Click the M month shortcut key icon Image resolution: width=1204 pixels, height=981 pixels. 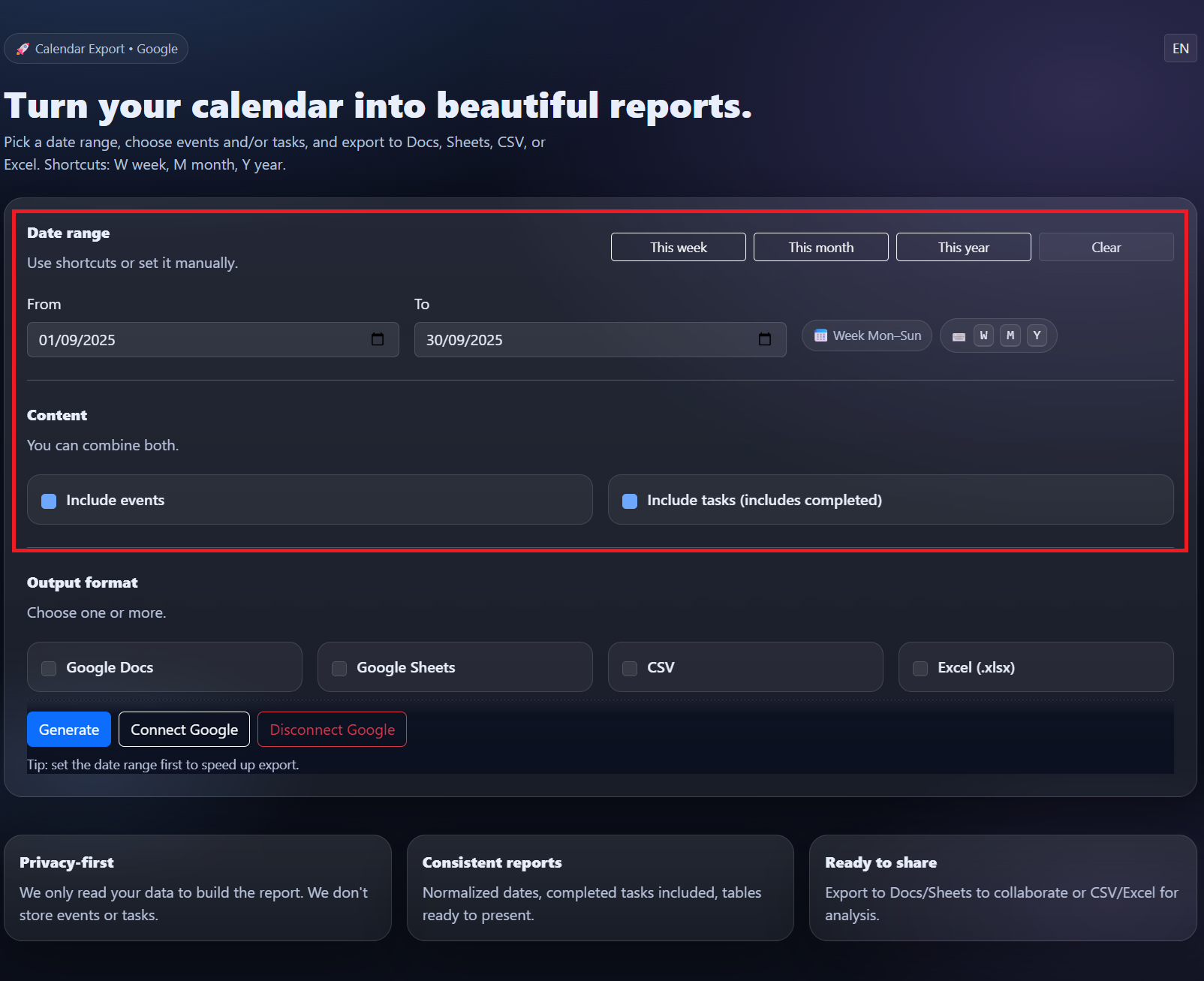click(x=1010, y=336)
